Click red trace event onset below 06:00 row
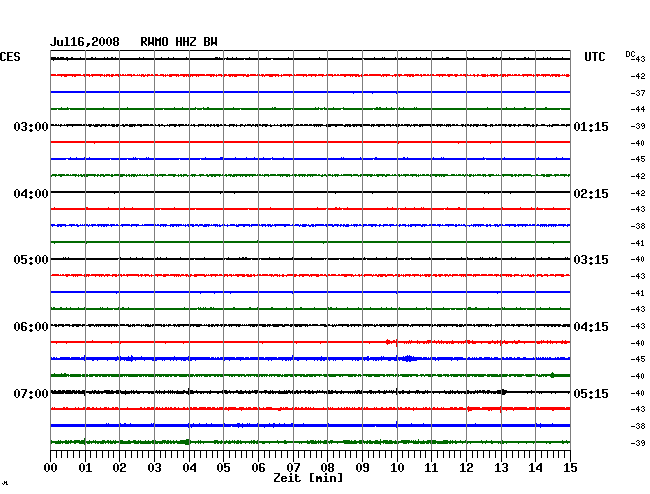 (x=388, y=342)
